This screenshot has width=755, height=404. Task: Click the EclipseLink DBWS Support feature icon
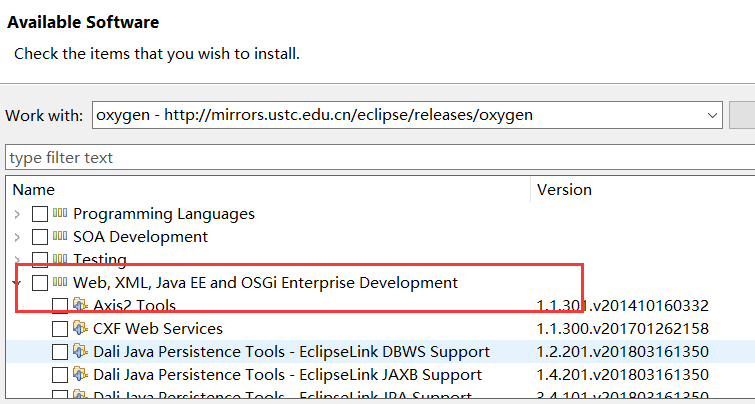[x=80, y=351]
